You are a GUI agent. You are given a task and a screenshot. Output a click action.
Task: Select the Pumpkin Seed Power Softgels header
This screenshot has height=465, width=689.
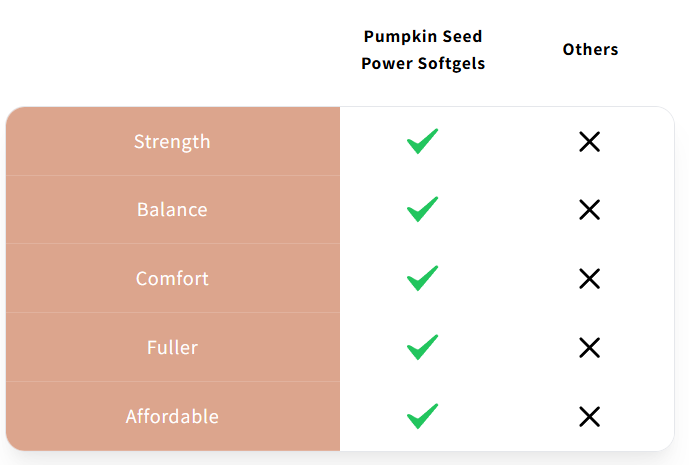[422, 50]
